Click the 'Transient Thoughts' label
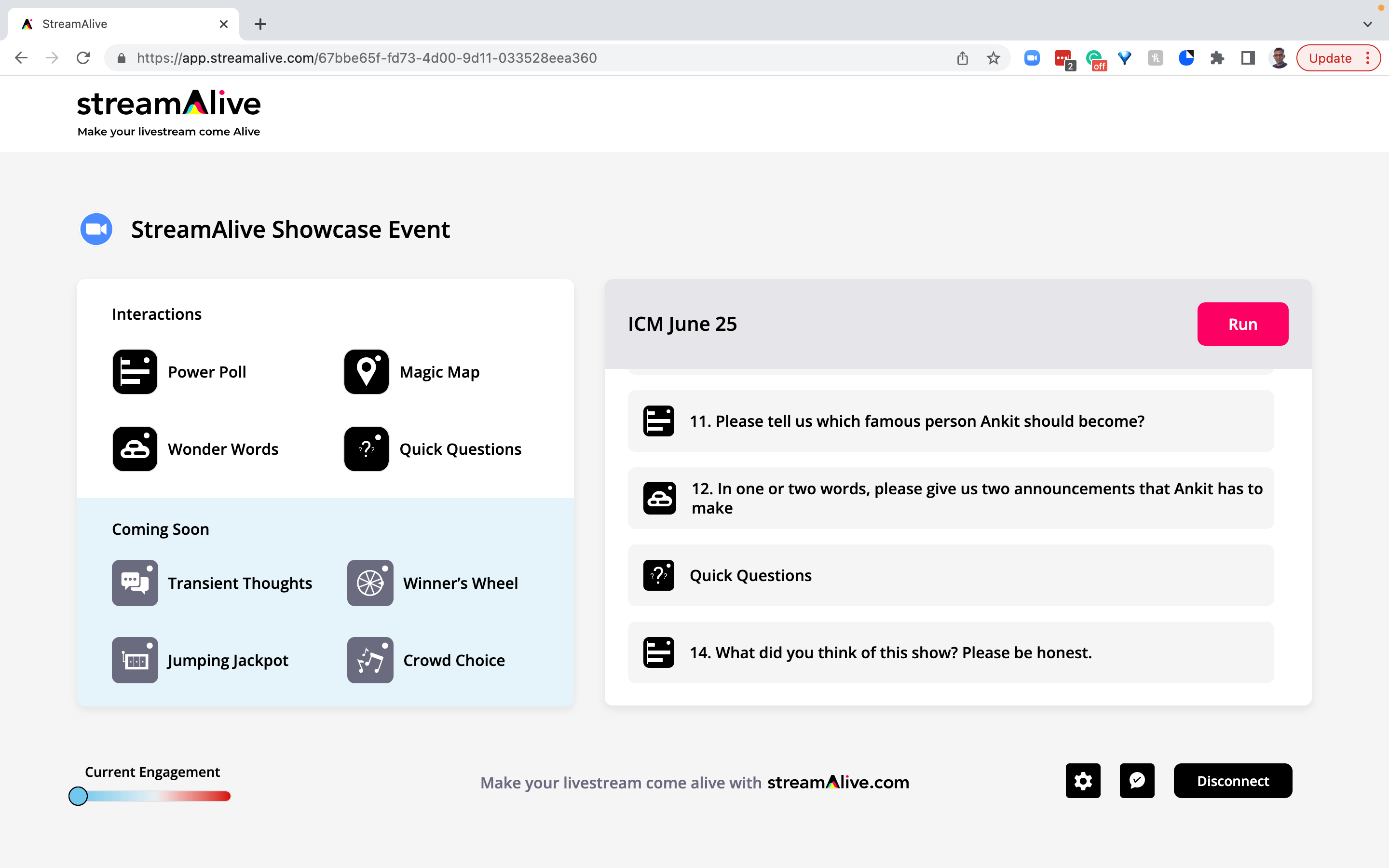This screenshot has height=868, width=1389. (240, 583)
